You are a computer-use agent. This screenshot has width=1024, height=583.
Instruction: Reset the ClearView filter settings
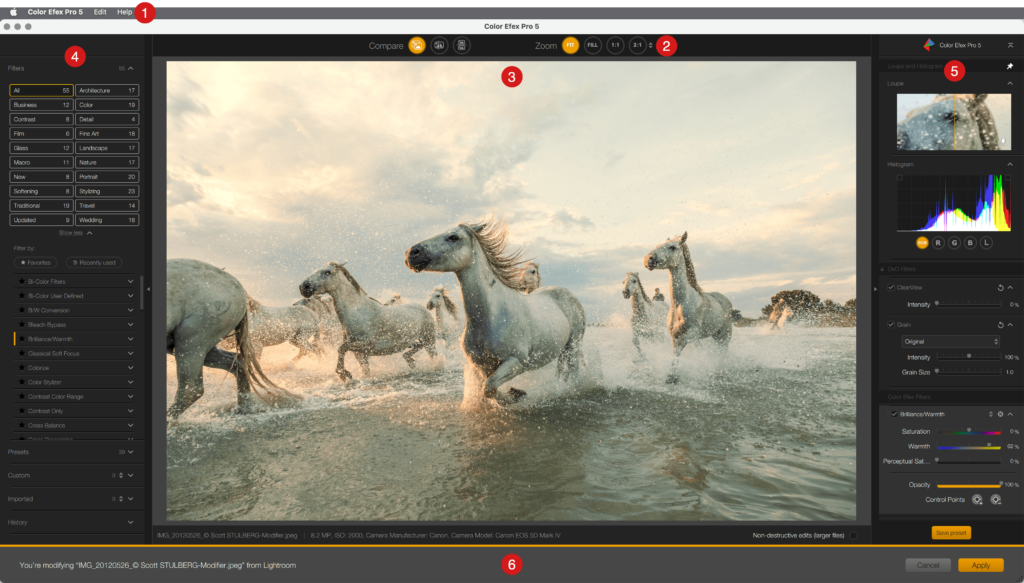[x=1000, y=287]
